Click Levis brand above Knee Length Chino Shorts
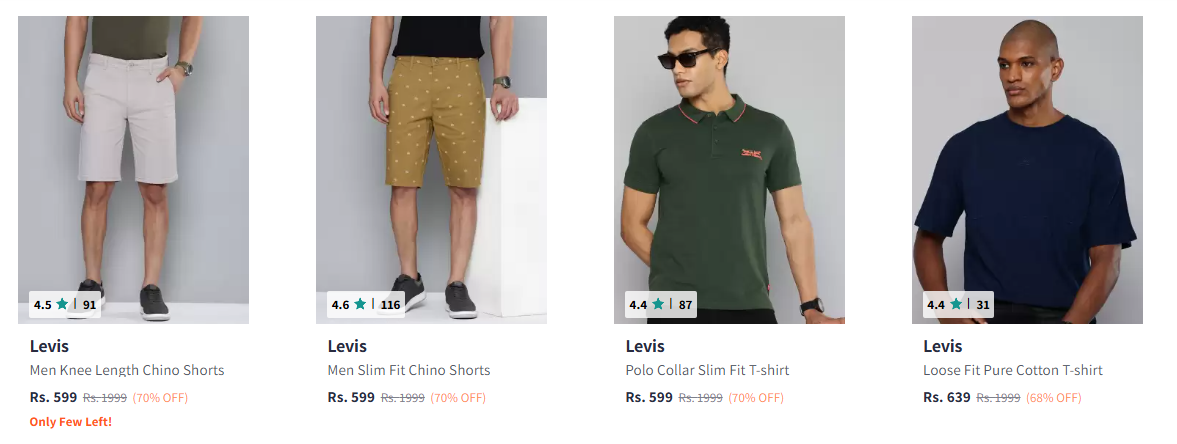 pyautogui.click(x=50, y=347)
